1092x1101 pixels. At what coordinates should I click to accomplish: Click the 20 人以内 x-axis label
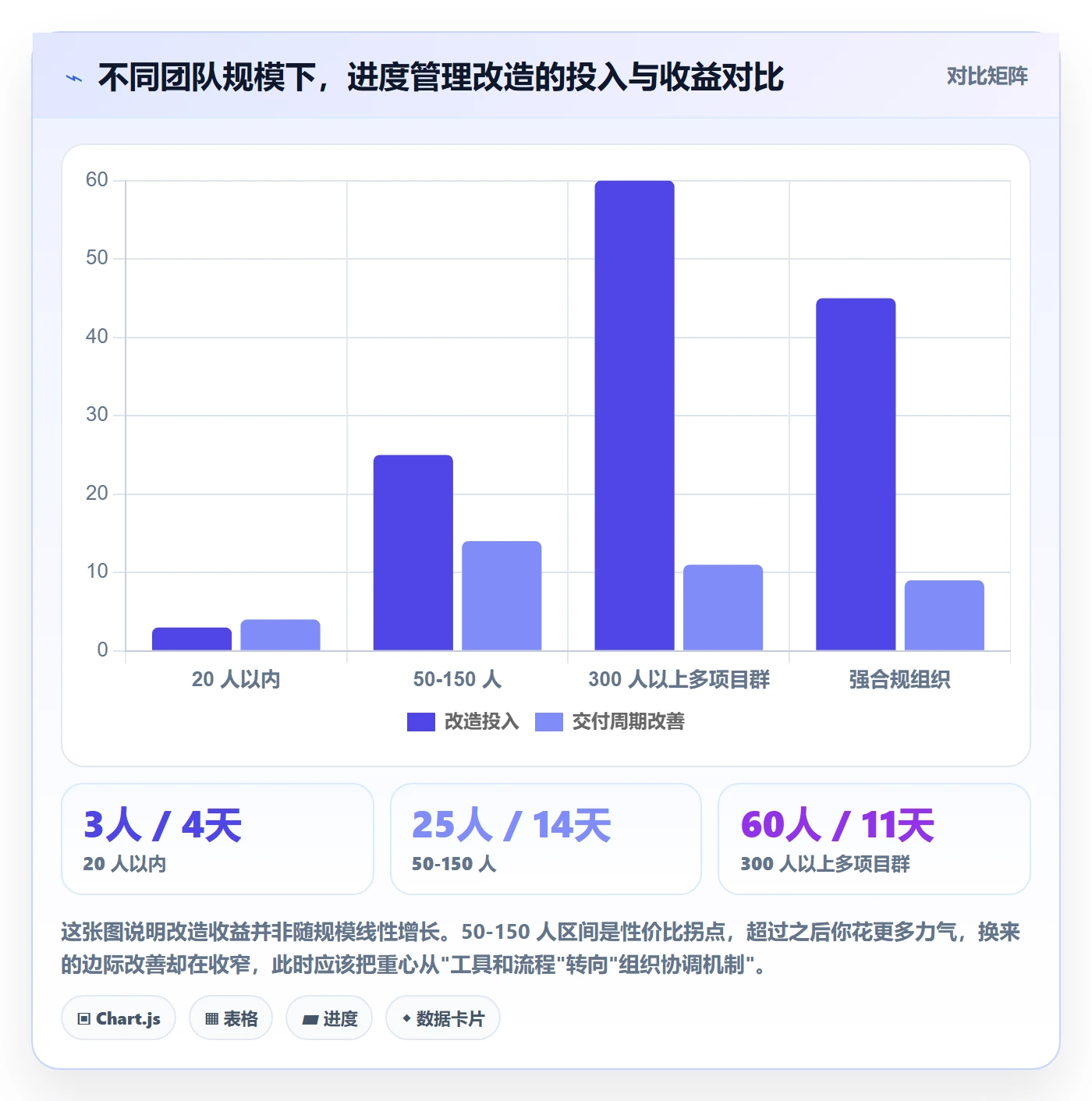236,679
